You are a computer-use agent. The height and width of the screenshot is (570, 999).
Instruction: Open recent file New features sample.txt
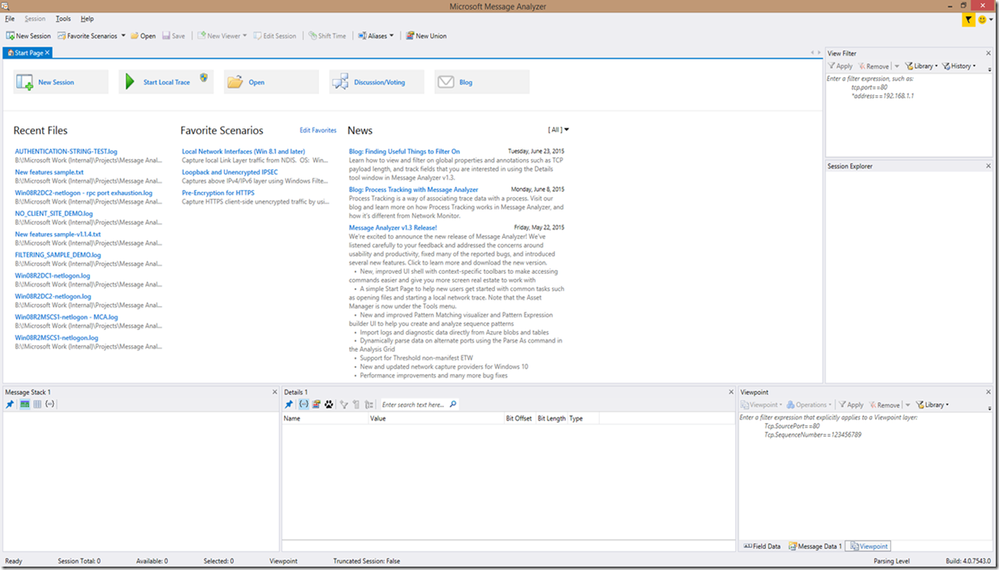point(49,173)
